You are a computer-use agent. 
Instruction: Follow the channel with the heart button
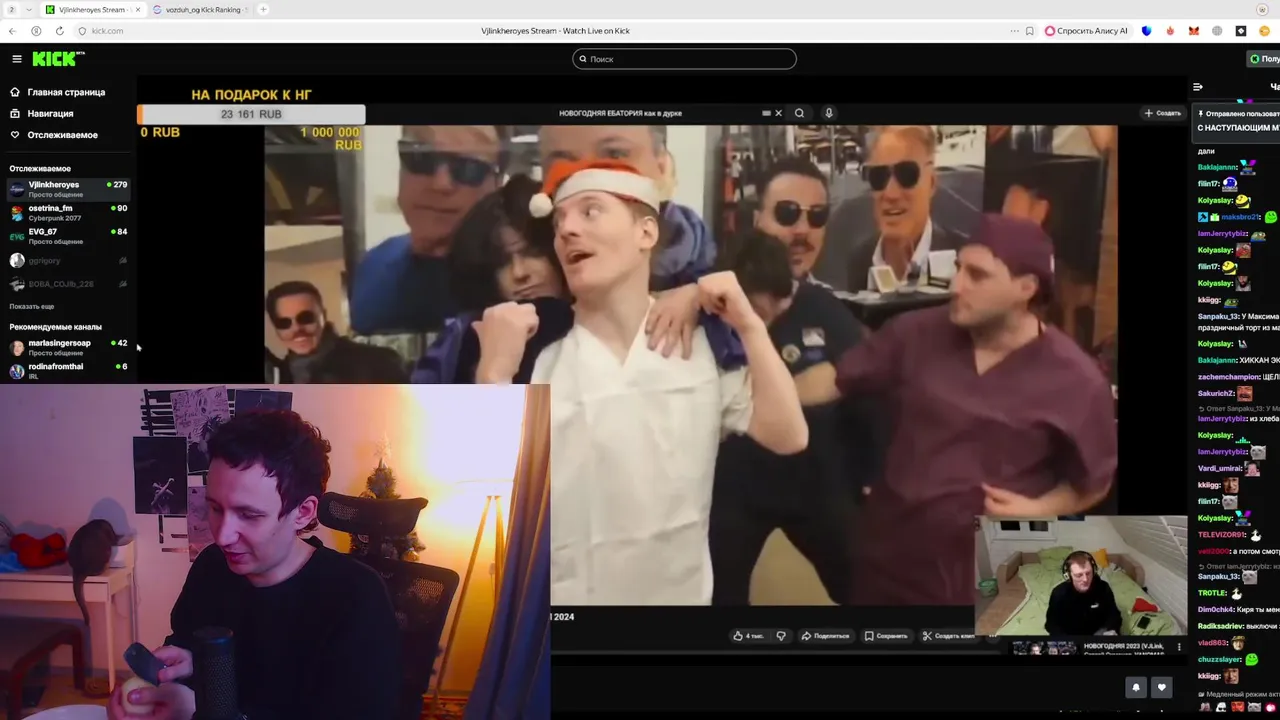click(1162, 687)
